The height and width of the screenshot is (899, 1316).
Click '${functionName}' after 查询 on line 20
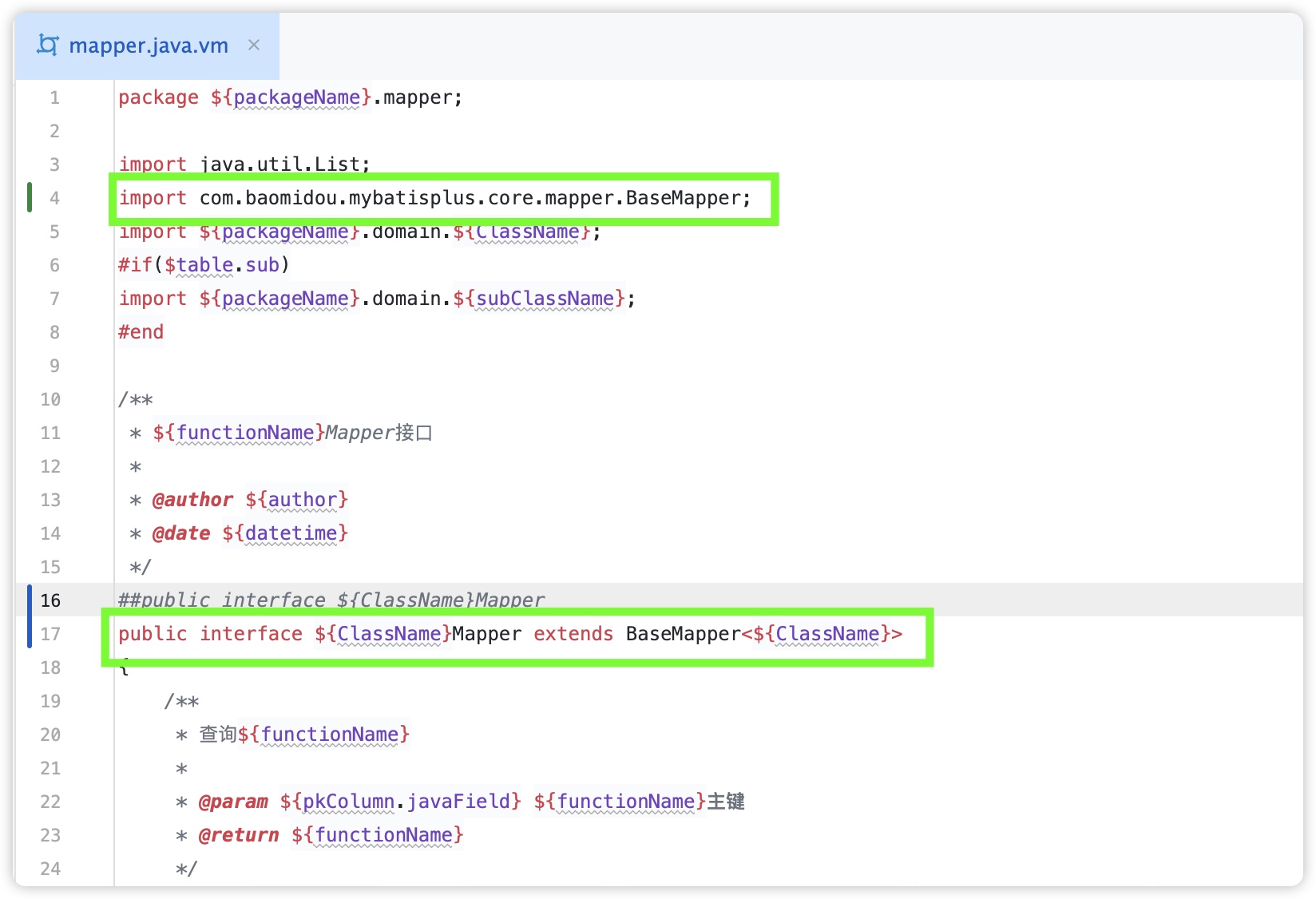(x=323, y=735)
